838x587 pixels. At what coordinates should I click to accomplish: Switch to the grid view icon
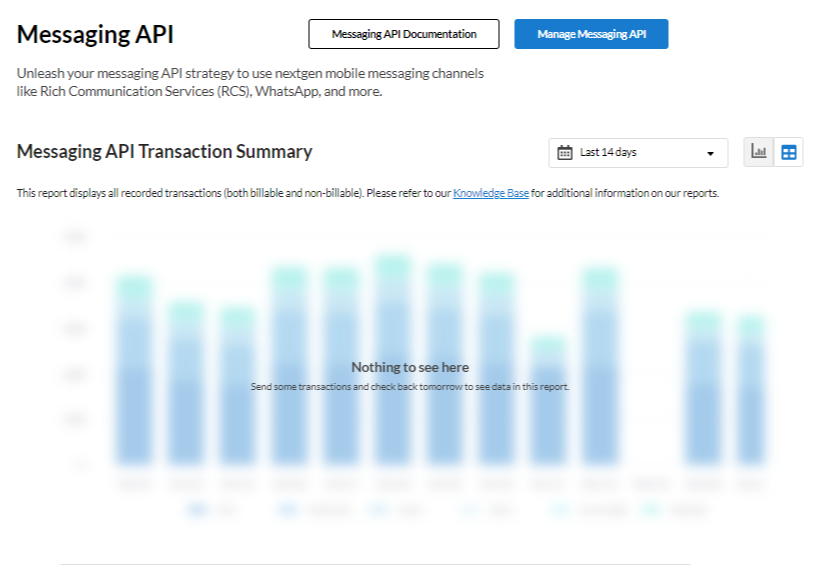coord(789,152)
